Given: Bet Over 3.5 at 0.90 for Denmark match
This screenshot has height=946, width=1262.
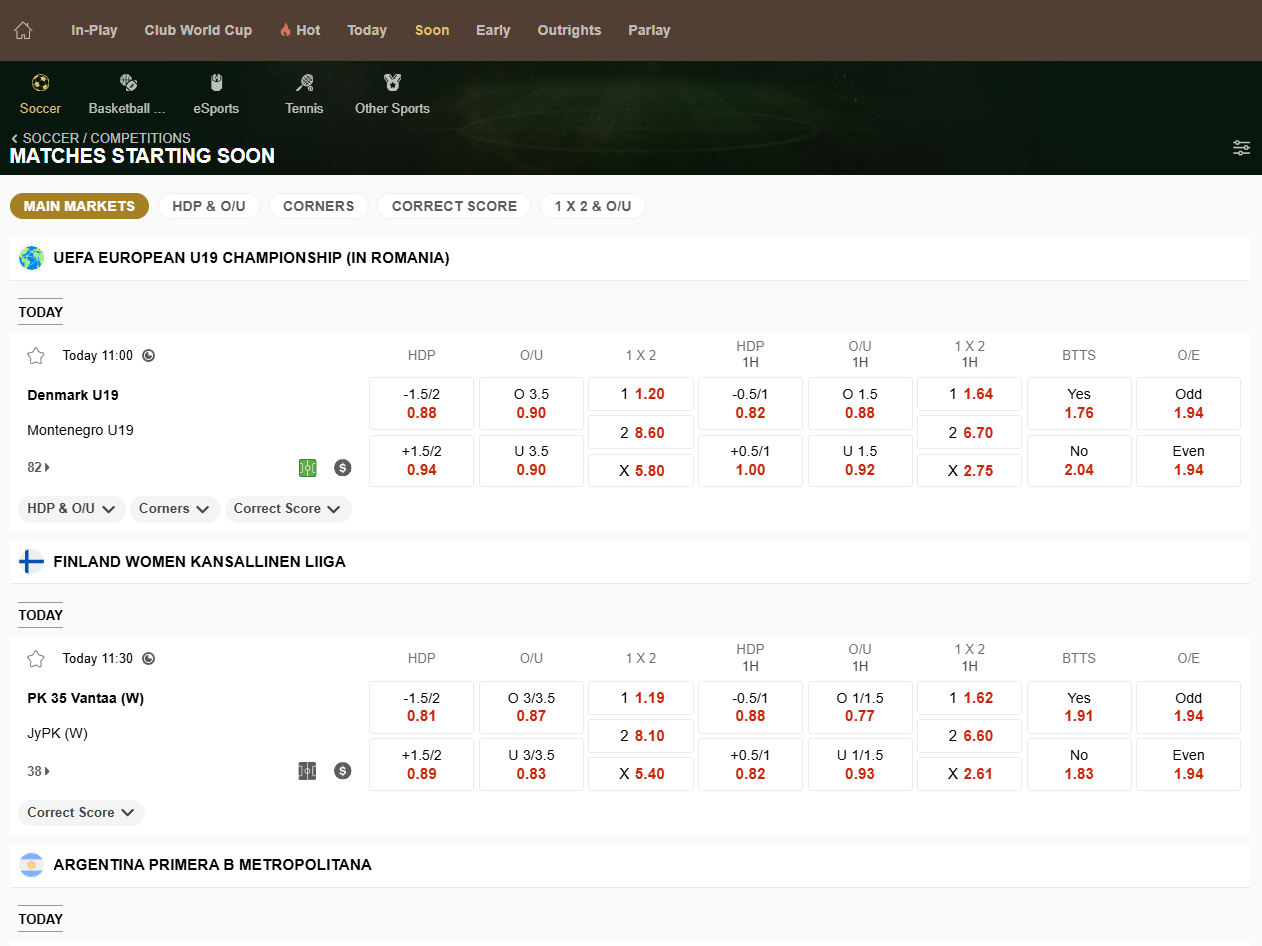Looking at the screenshot, I should coord(531,403).
